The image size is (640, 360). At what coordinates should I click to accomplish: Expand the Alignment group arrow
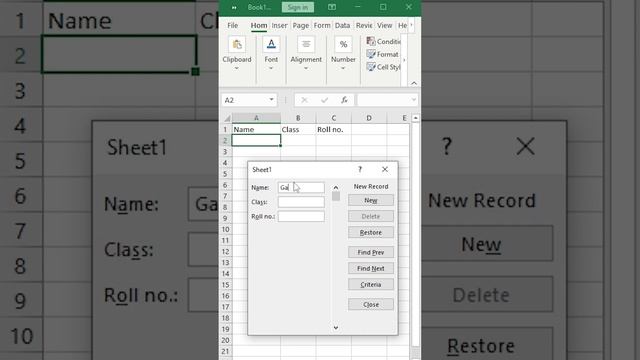[x=306, y=68]
